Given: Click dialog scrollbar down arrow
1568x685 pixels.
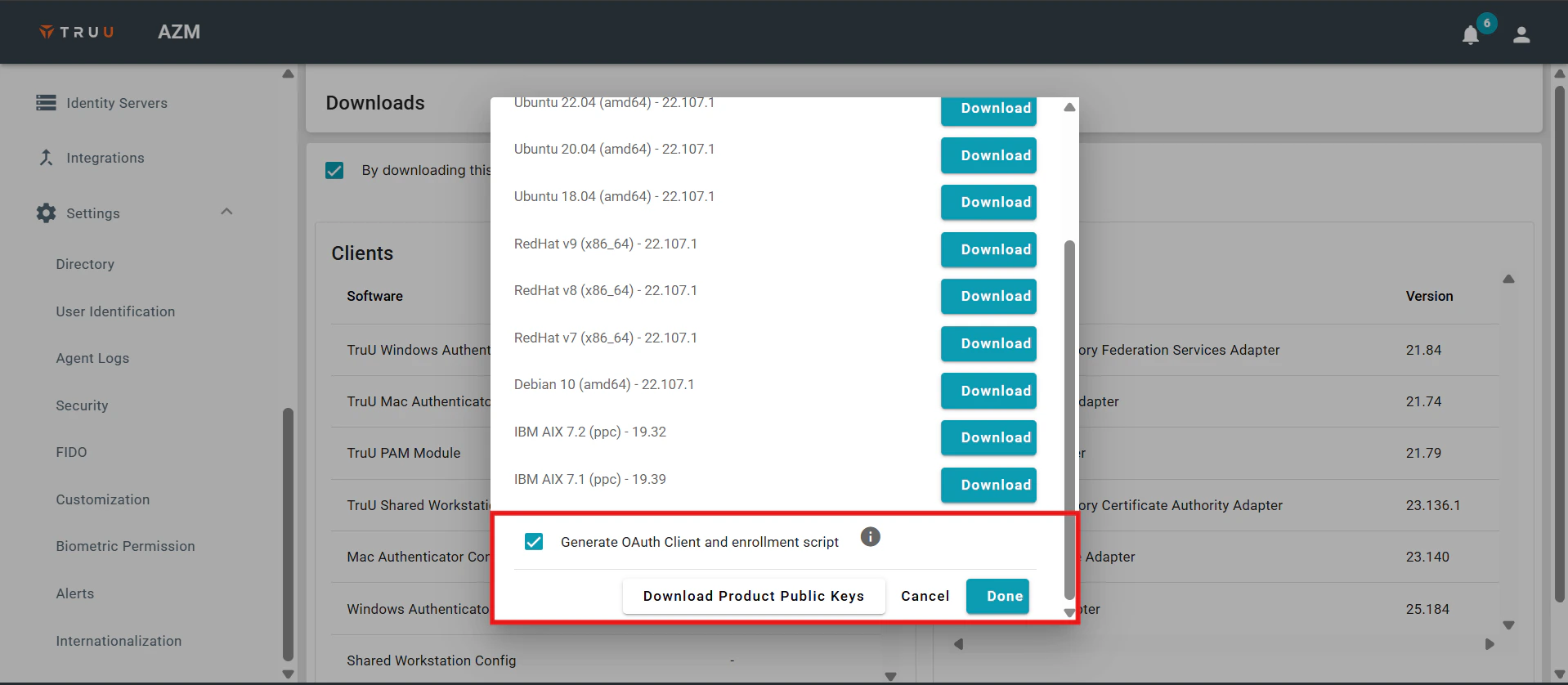Looking at the screenshot, I should click(x=1069, y=612).
